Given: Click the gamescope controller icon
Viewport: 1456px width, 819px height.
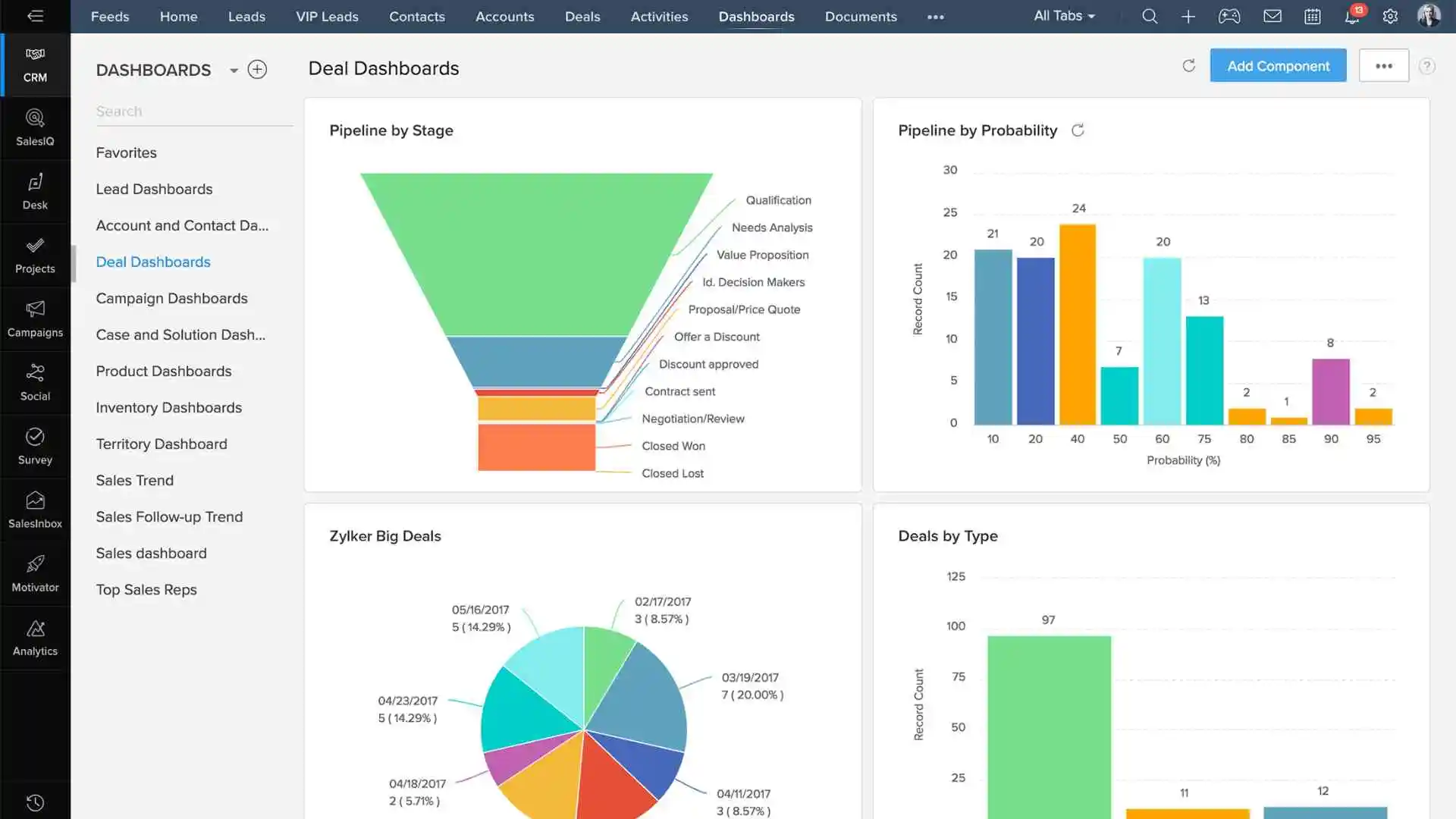Looking at the screenshot, I should click(x=1229, y=17).
